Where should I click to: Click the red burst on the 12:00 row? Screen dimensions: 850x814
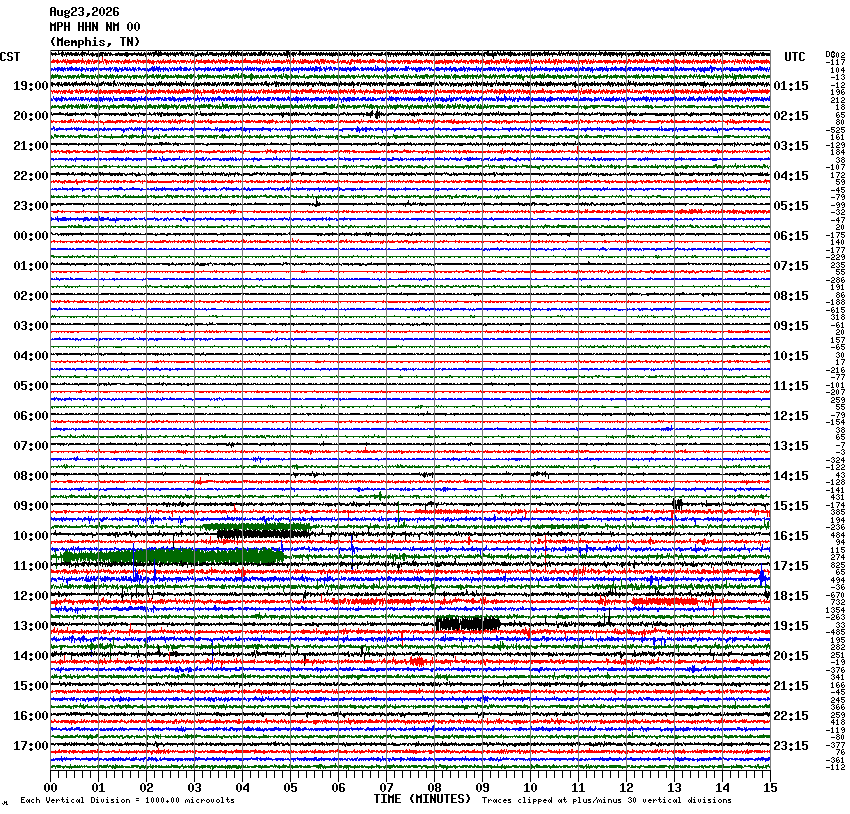(x=665, y=602)
